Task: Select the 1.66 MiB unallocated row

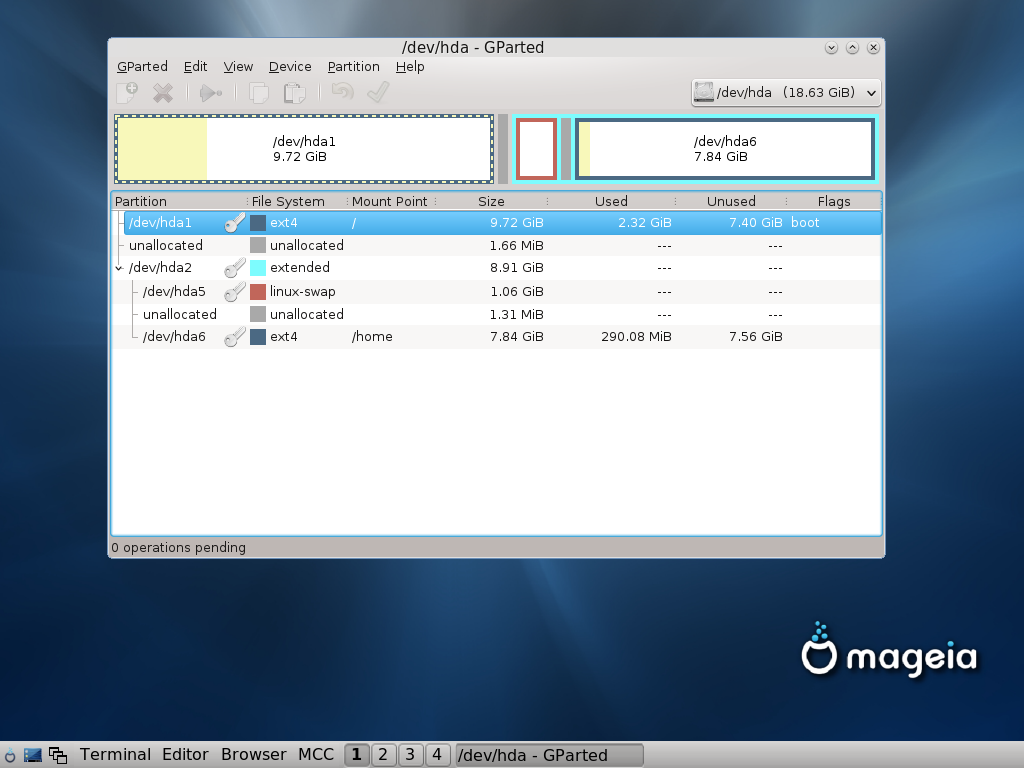Action: (x=496, y=246)
